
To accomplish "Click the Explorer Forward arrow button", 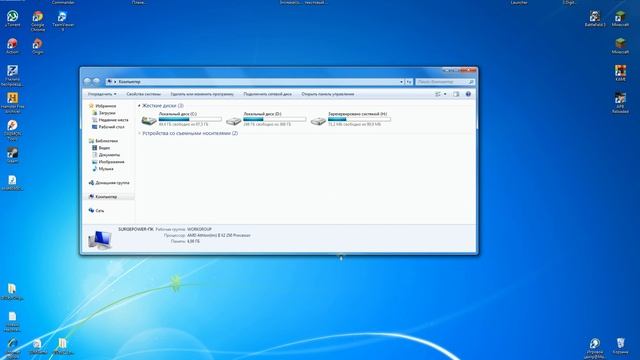I will [x=97, y=82].
